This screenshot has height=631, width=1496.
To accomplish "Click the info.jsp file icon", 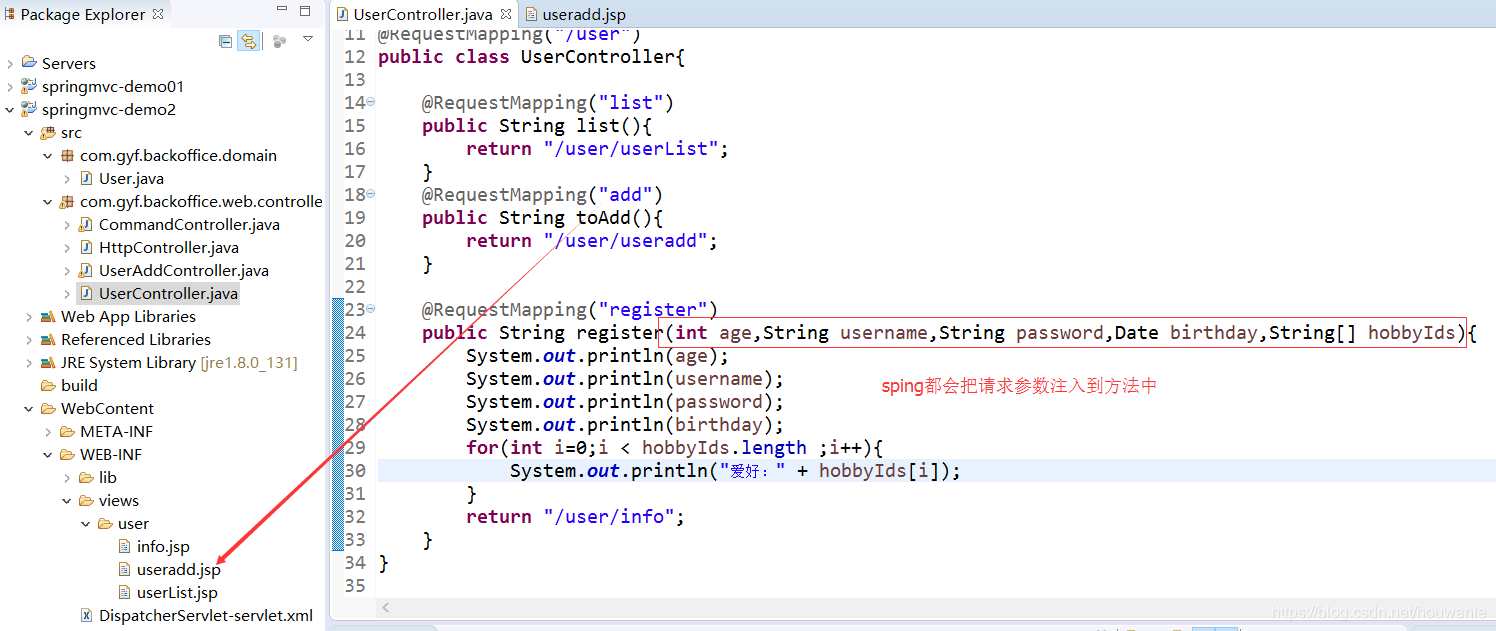I will [124, 546].
